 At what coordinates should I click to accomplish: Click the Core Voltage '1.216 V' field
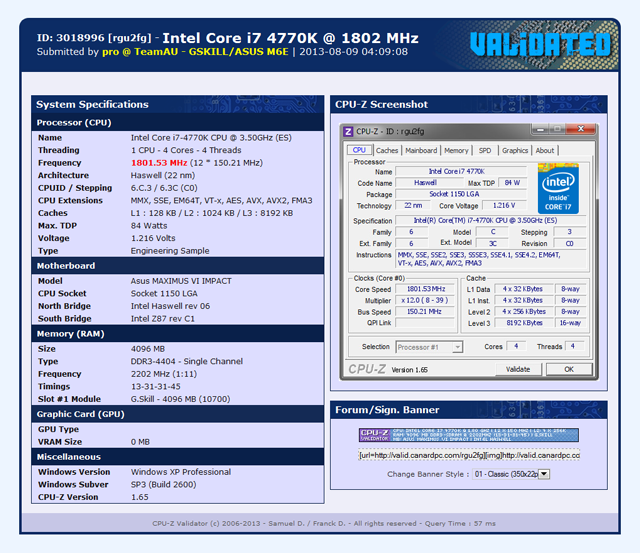point(504,205)
